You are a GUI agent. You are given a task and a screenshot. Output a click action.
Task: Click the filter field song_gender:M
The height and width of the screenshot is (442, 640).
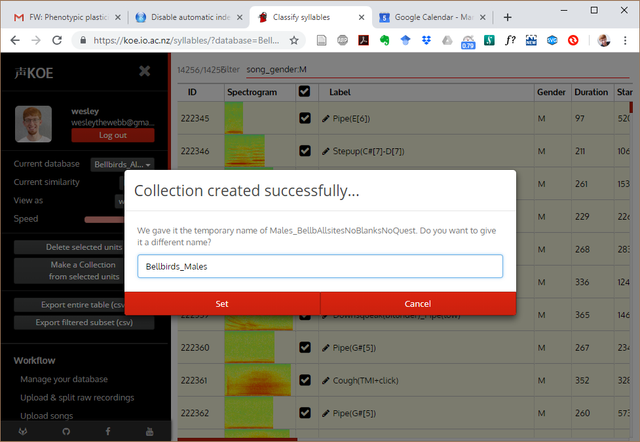click(x=438, y=70)
